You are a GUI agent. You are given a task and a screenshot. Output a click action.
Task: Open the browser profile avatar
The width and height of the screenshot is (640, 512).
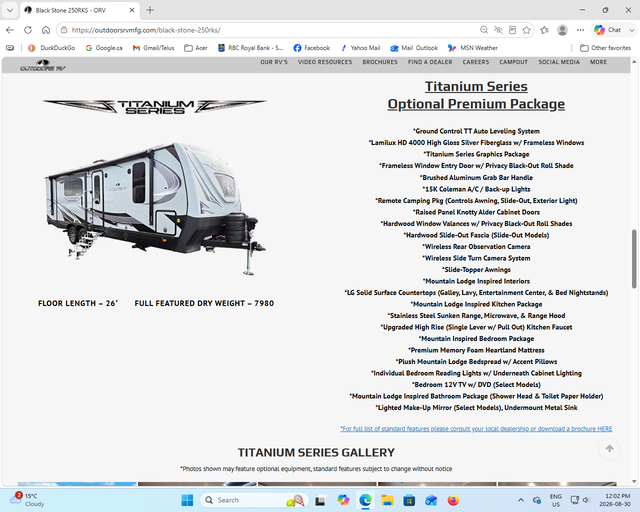click(x=562, y=30)
